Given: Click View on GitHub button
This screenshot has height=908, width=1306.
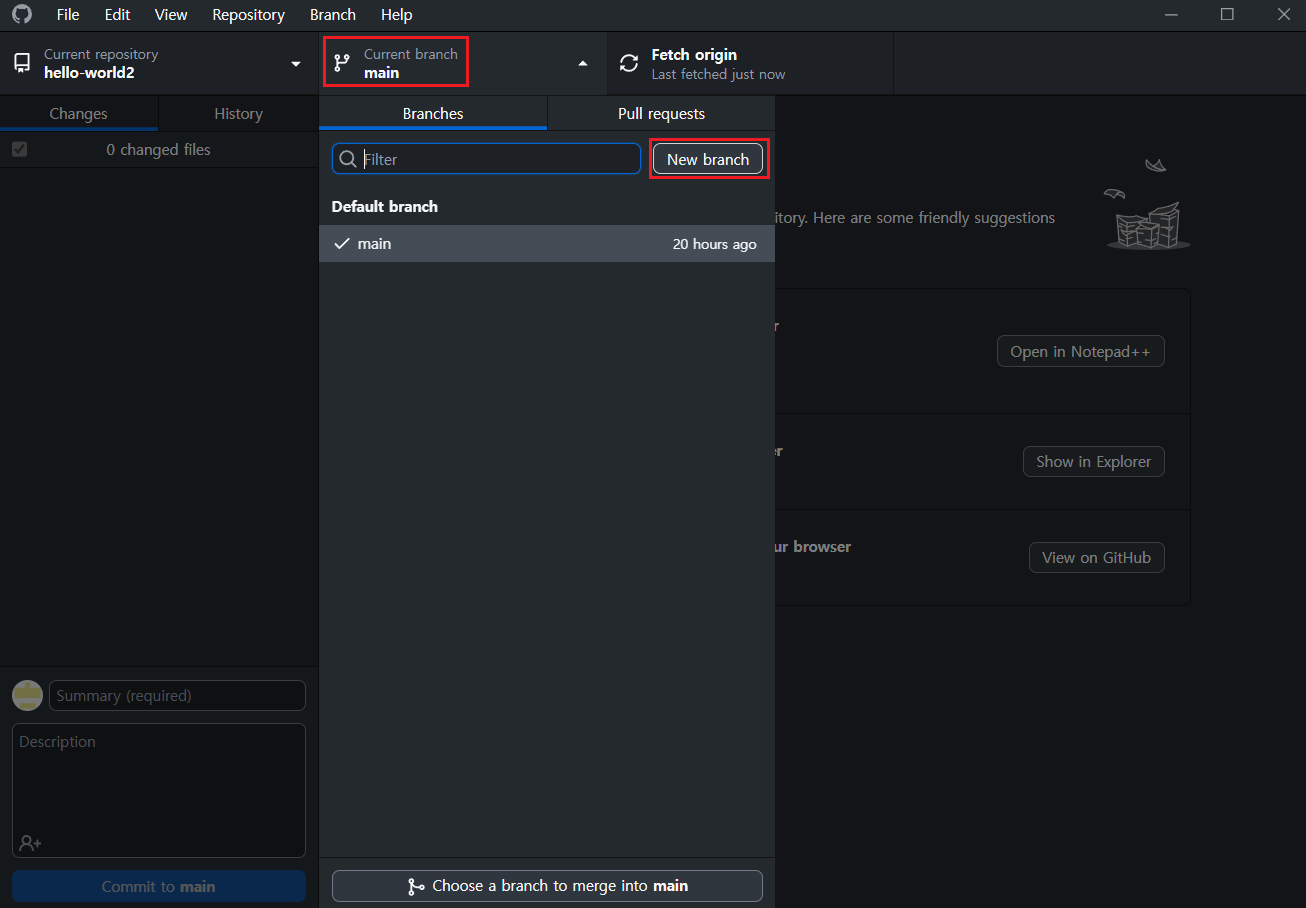Looking at the screenshot, I should tap(1096, 557).
